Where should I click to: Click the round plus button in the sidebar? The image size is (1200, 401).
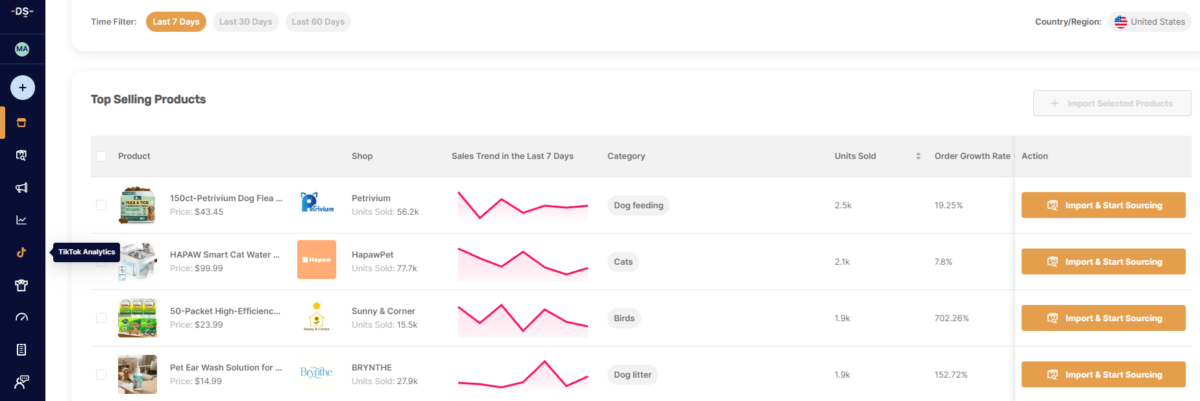click(22, 88)
